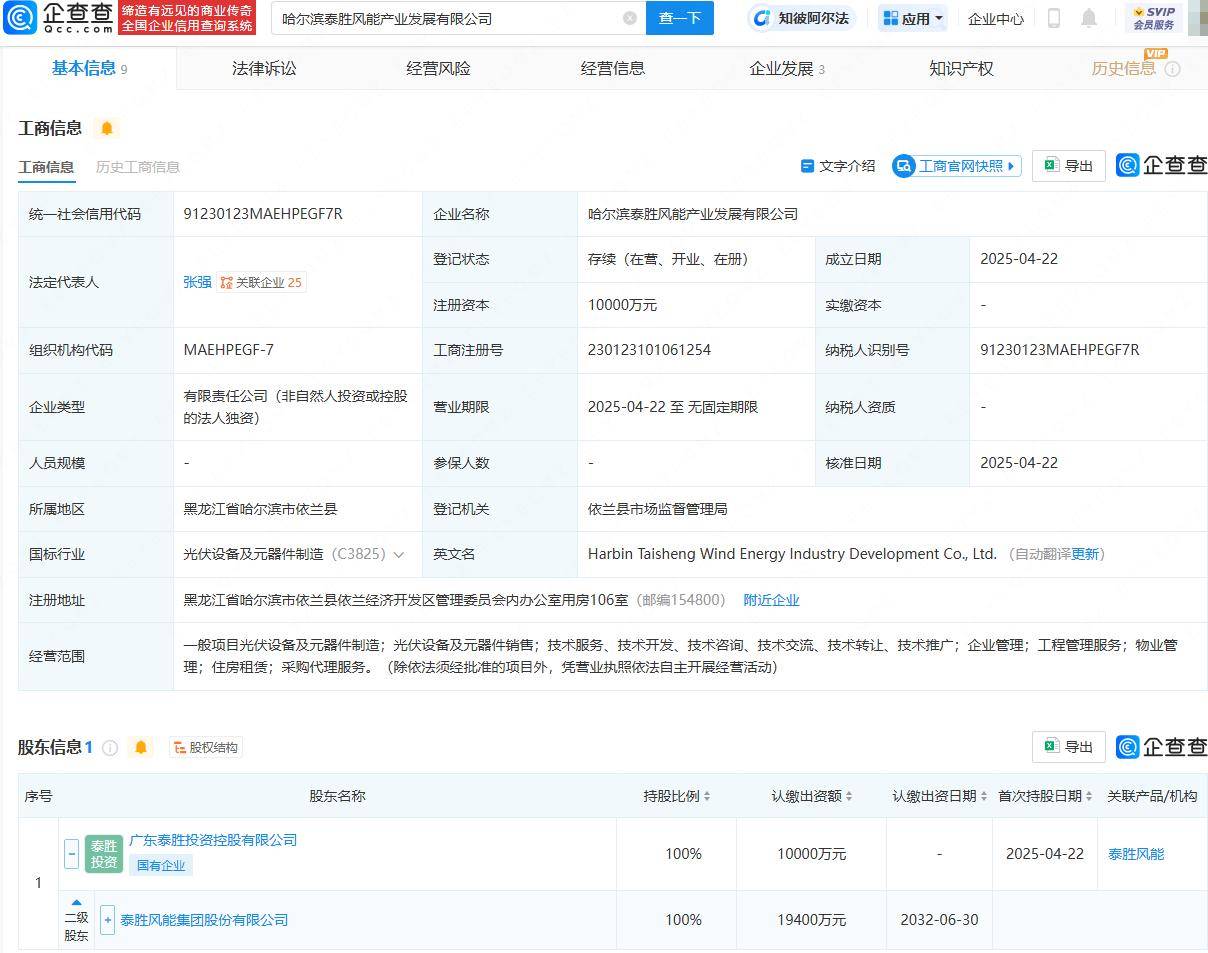Click the info icon next to 股东信息
This screenshot has height=953, width=1208.
[110, 747]
